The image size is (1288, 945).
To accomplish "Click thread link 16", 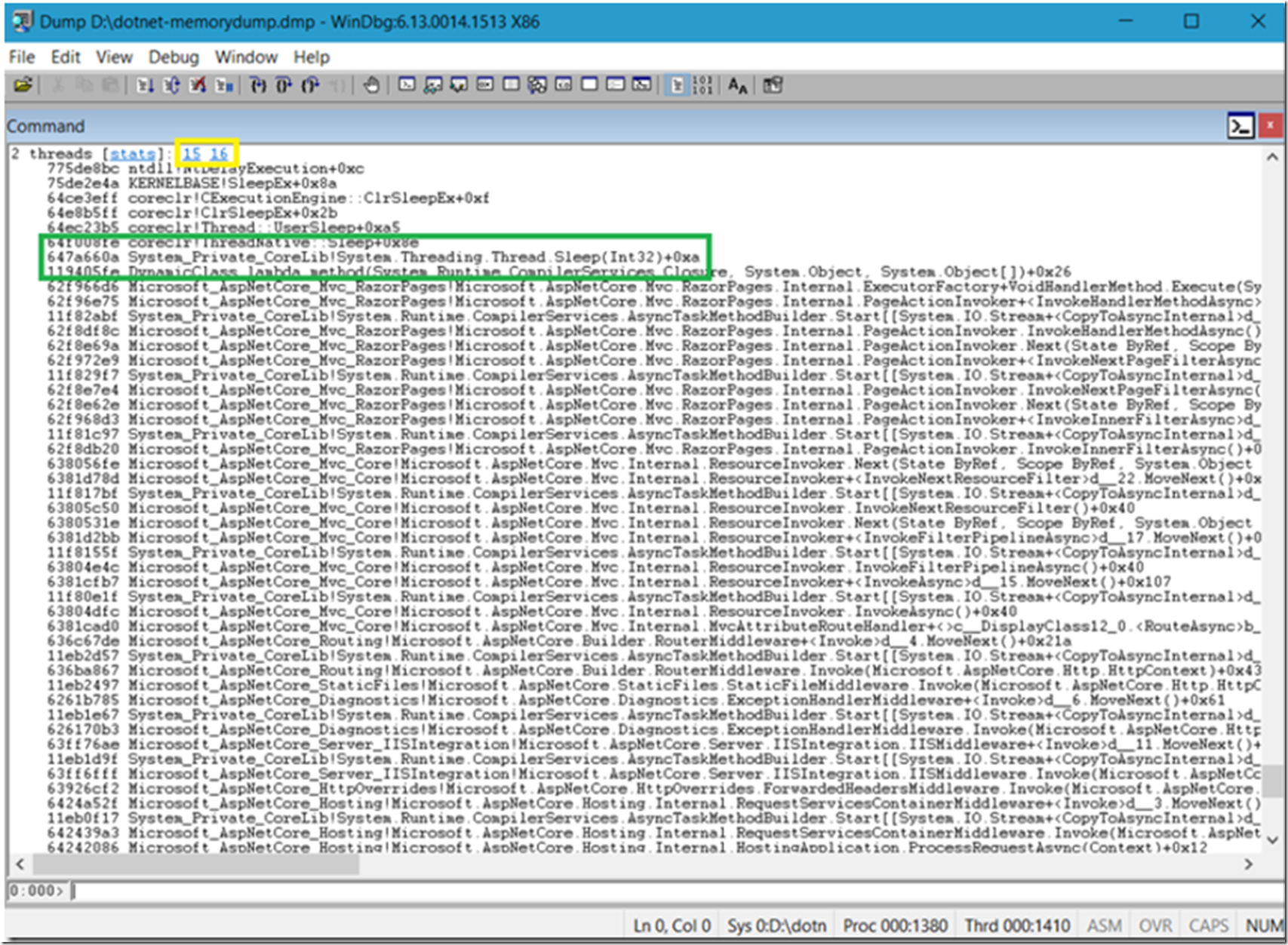I will (x=219, y=154).
